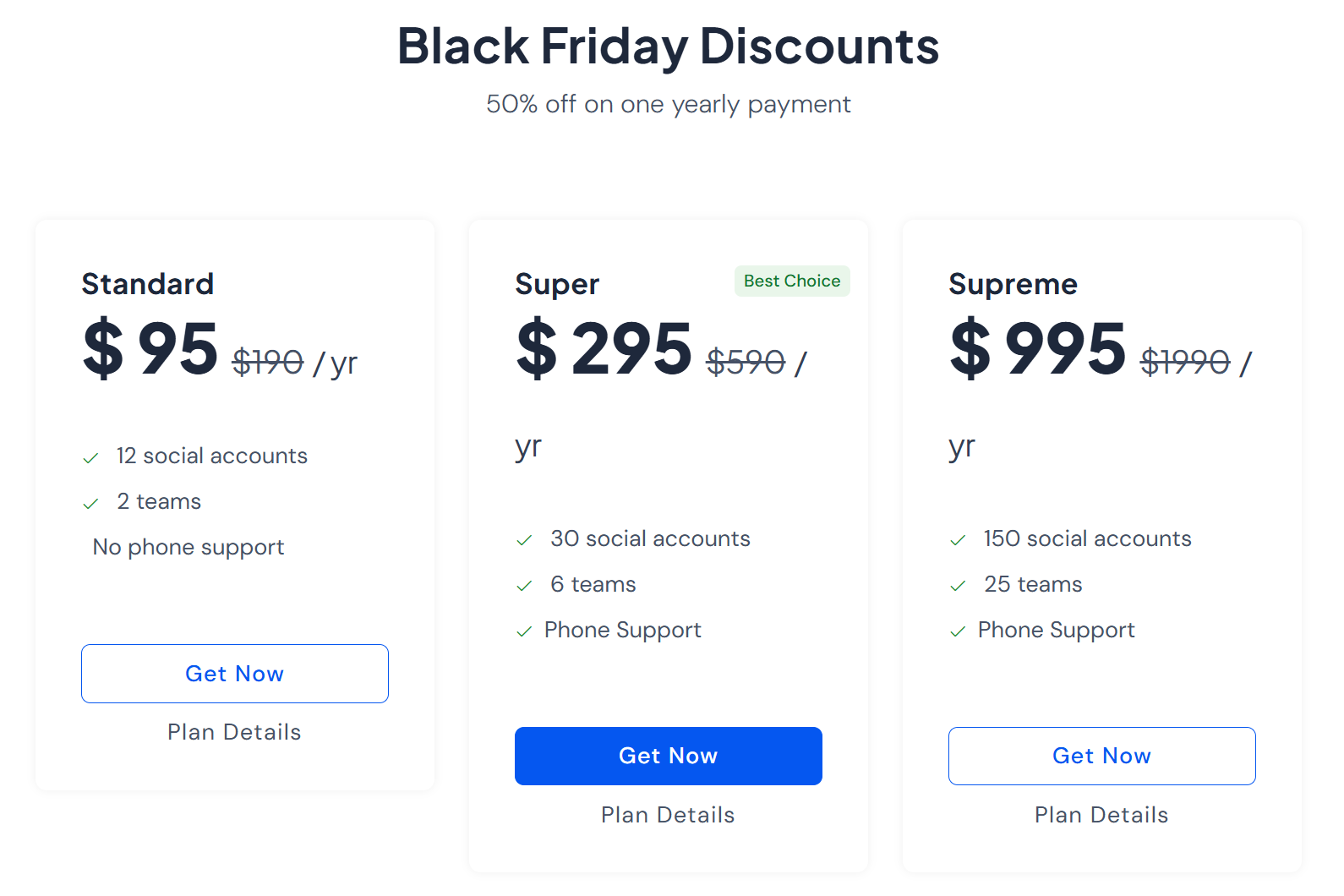This screenshot has height=896, width=1344.
Task: Click the checkmark beside 30 social accounts
Action: [524, 540]
